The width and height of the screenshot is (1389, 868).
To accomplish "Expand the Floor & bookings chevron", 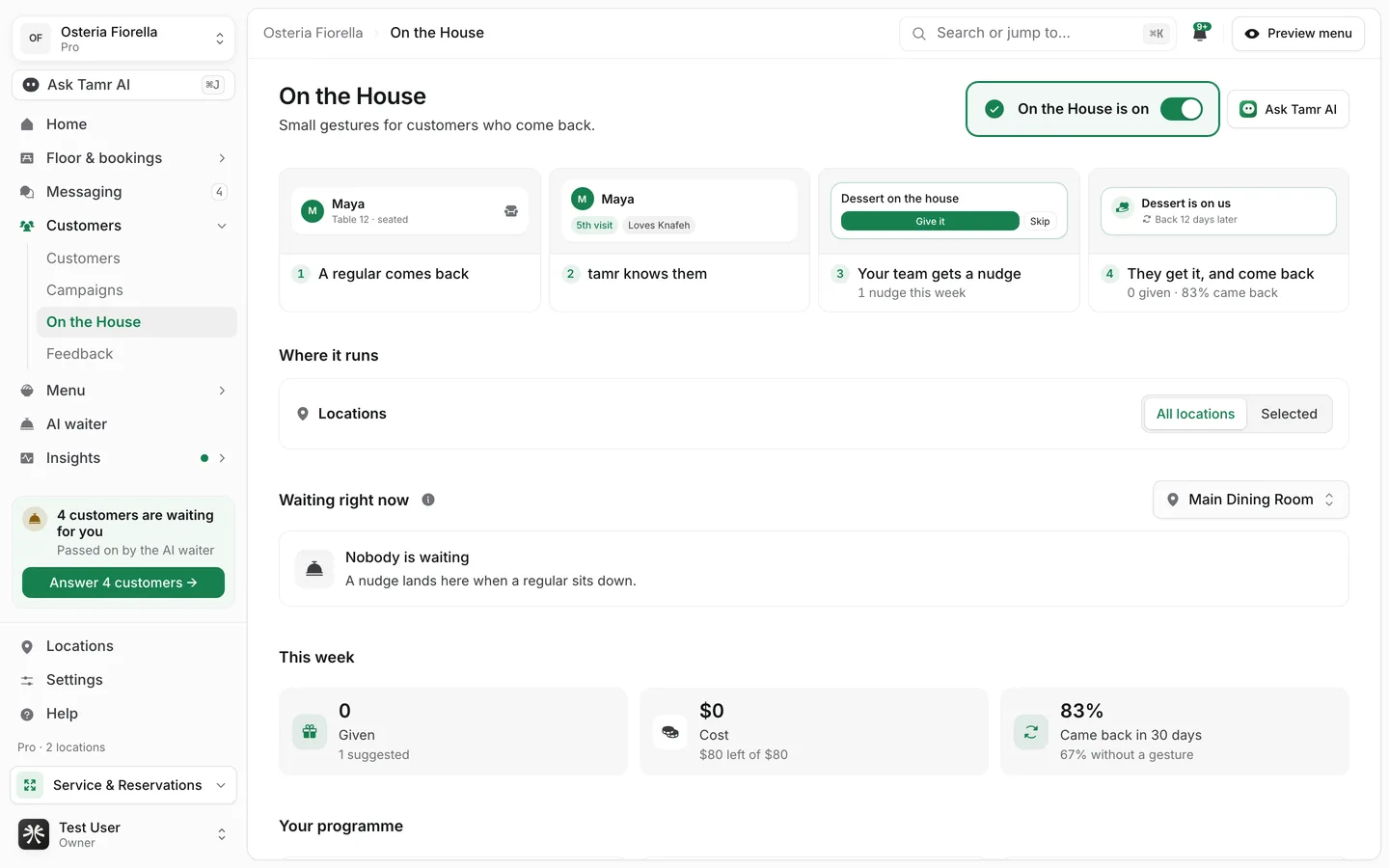I will click(222, 158).
